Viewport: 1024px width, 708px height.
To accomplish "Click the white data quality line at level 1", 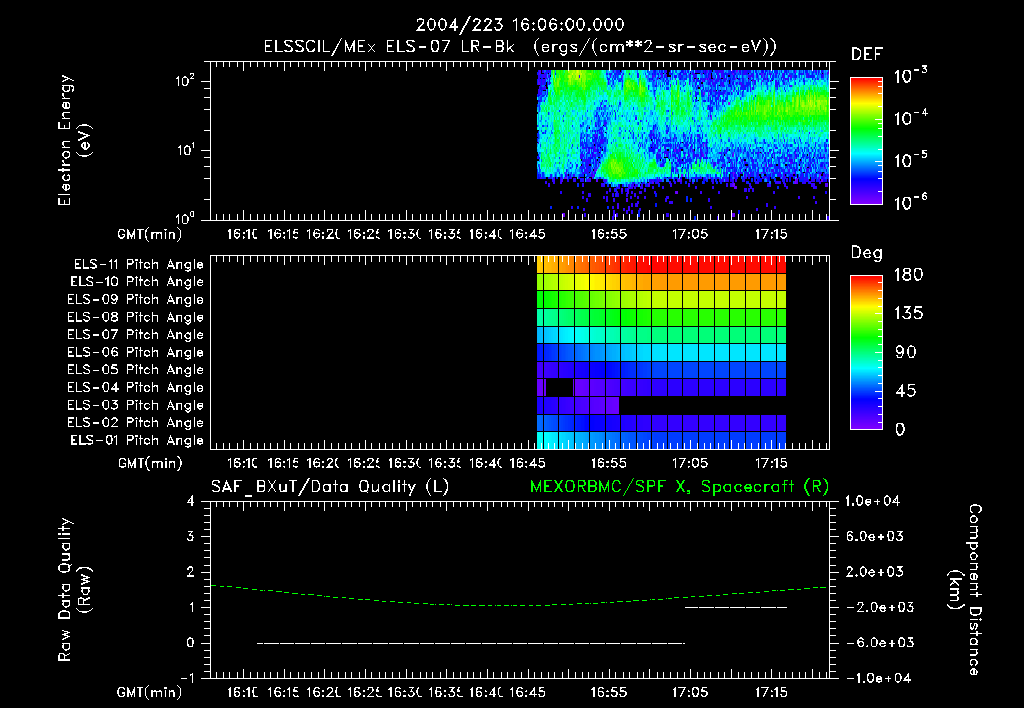I will click(736, 607).
